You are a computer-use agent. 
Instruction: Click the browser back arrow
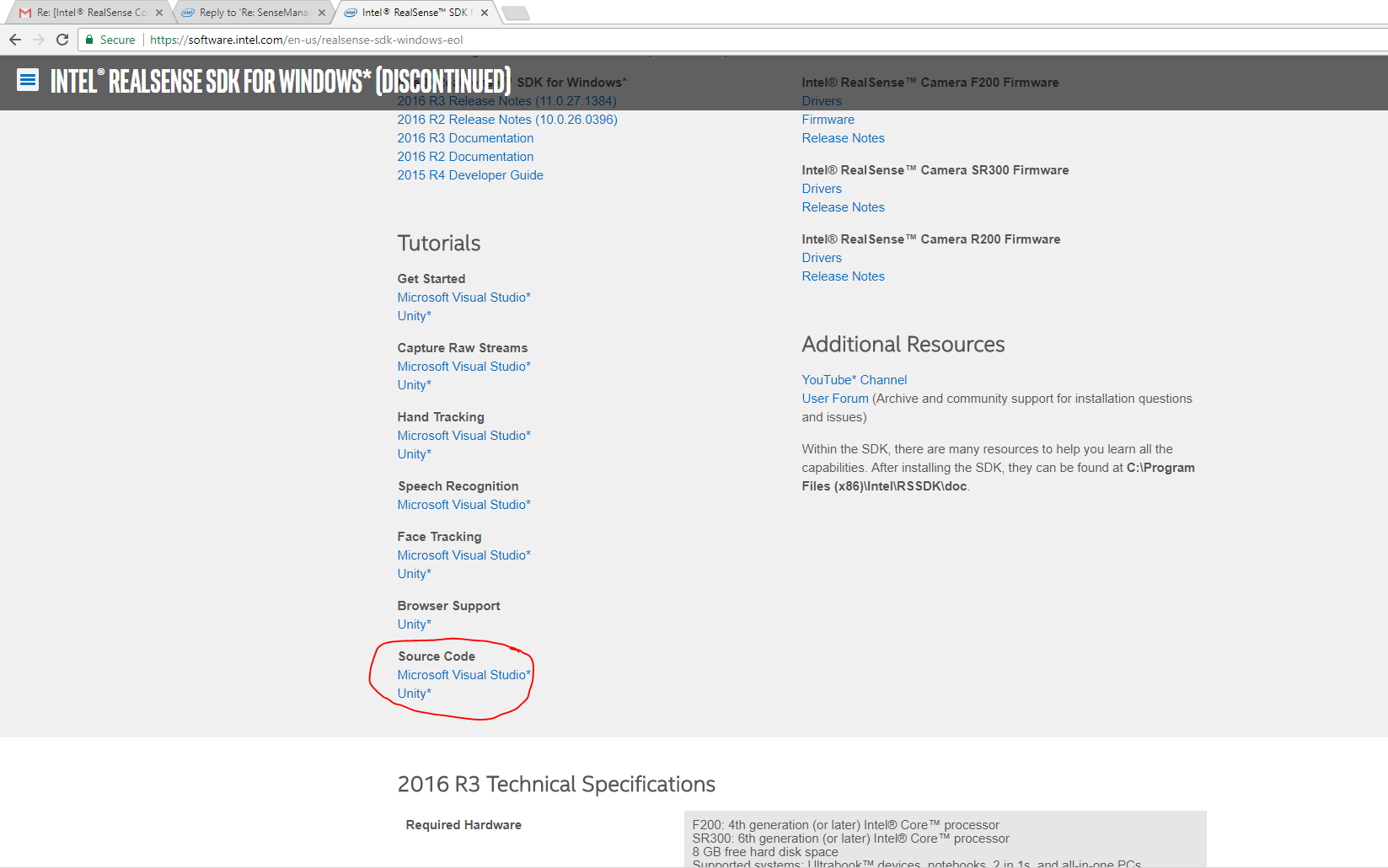tap(15, 40)
